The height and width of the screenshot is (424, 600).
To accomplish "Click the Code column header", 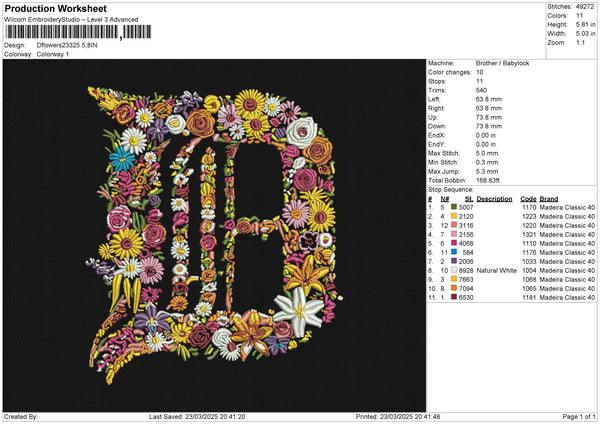I will 528,199.
